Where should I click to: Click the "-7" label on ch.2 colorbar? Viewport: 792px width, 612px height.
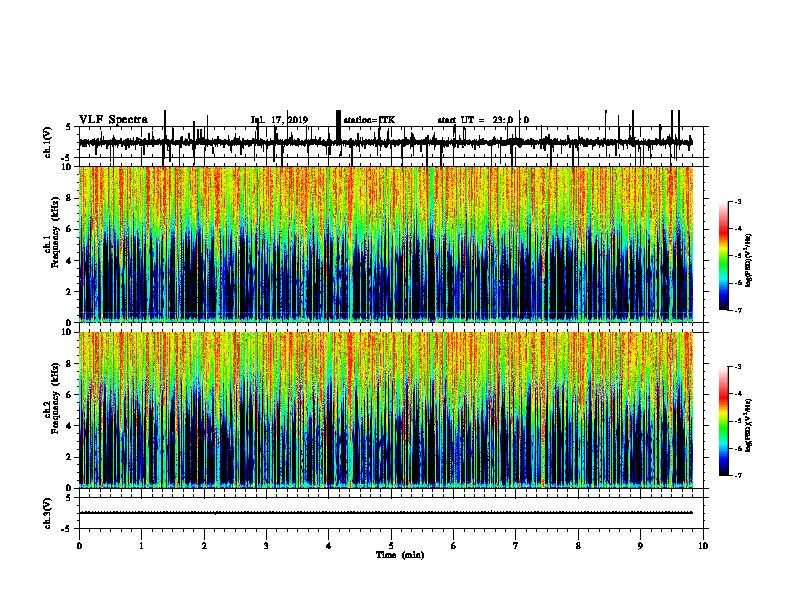[737, 476]
